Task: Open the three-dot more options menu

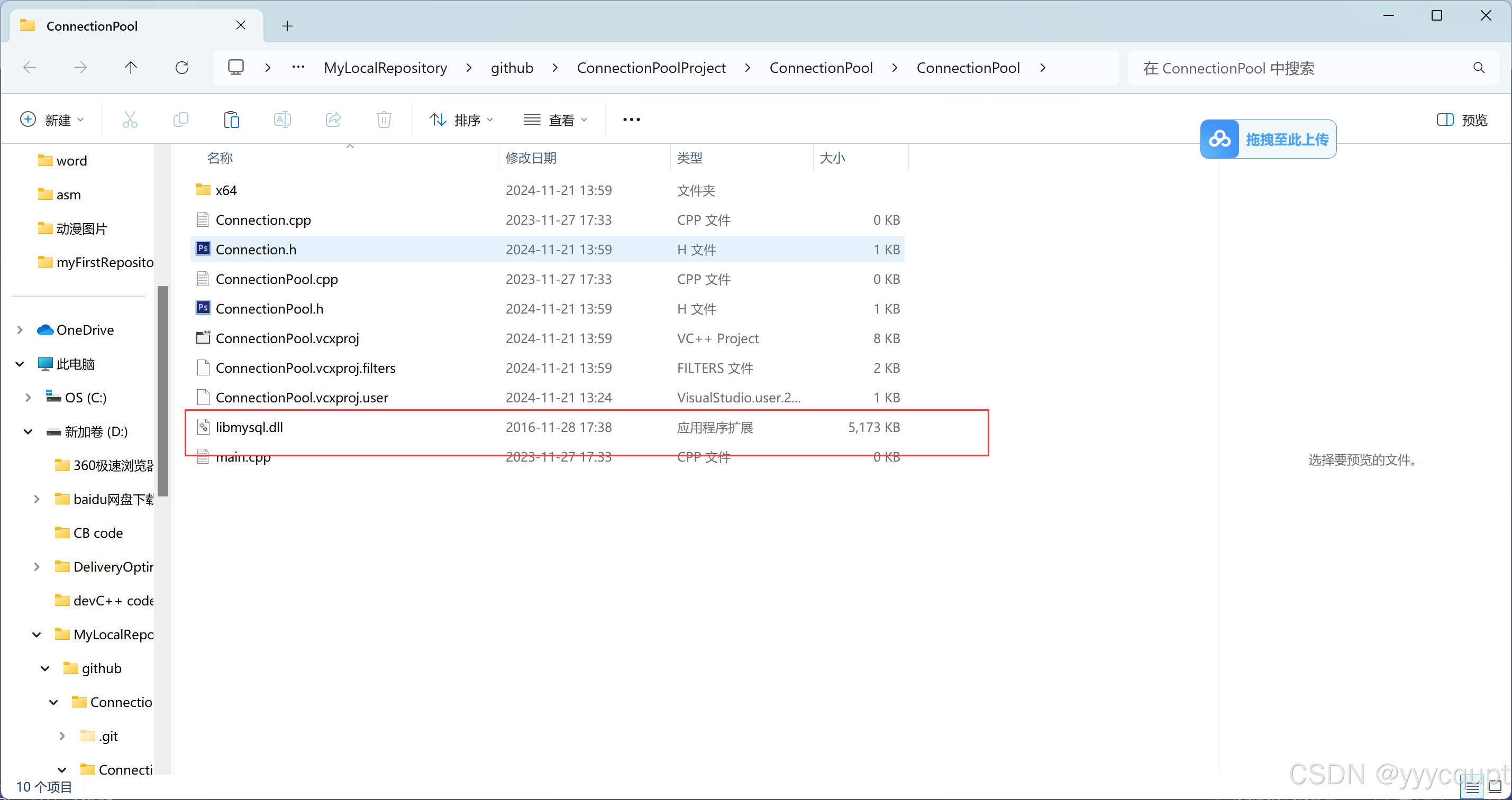Action: tap(632, 119)
